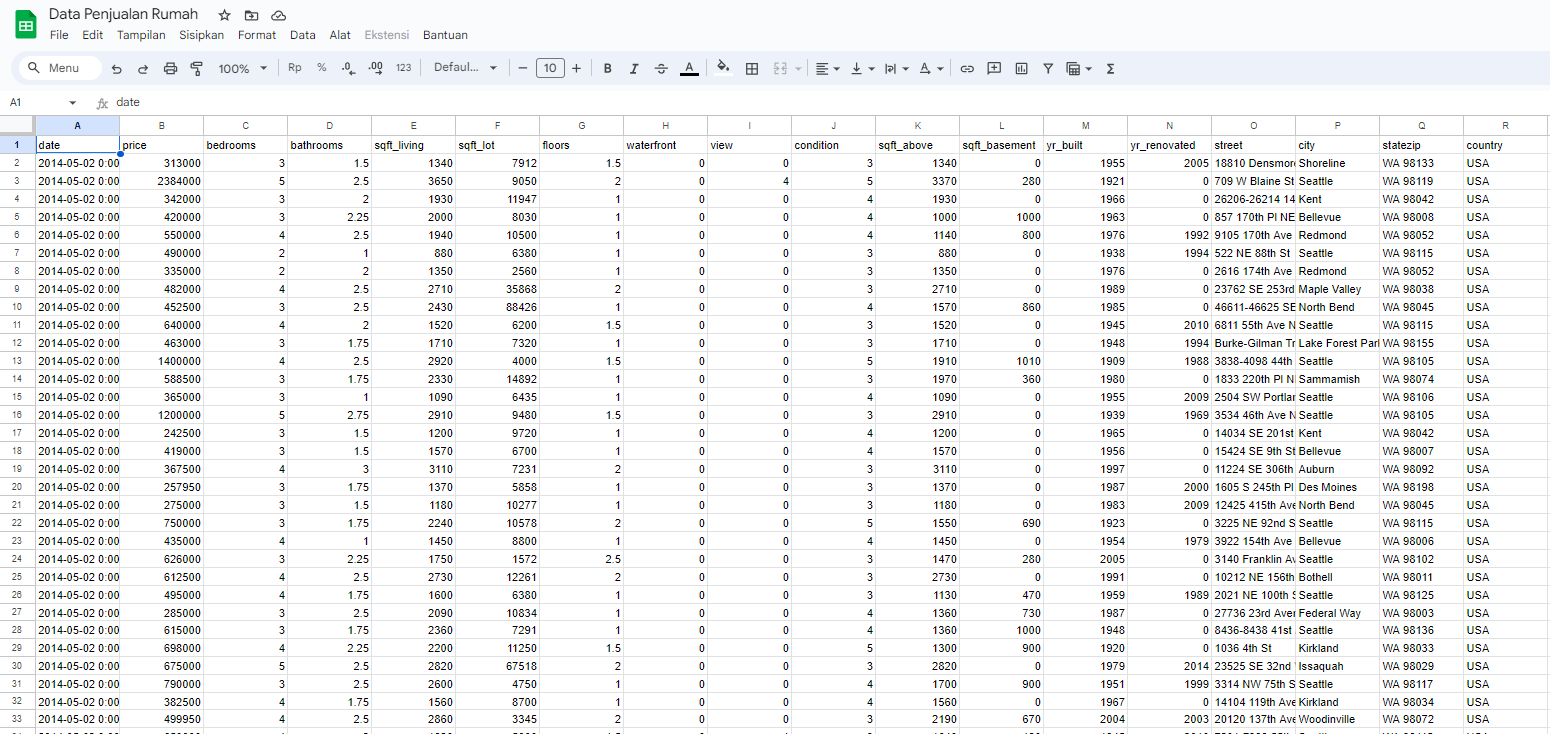Expand the Default font family dropdown

click(465, 68)
